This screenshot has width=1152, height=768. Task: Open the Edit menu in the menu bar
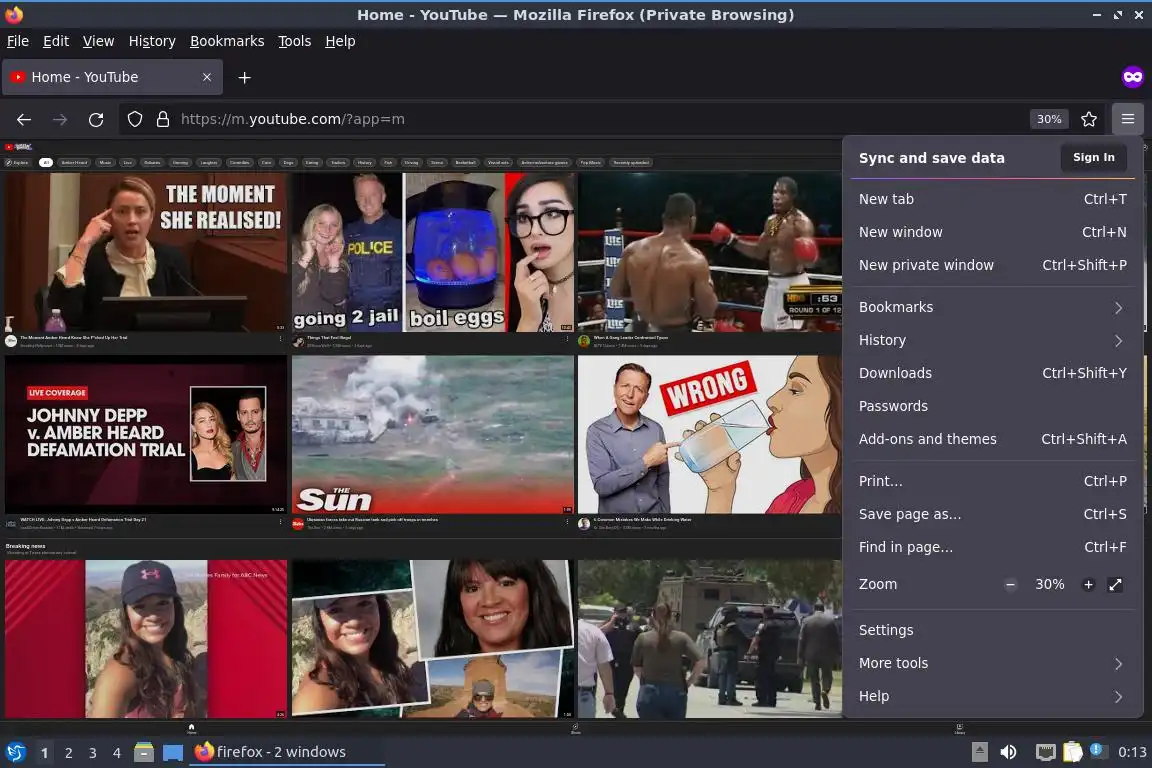coord(56,41)
